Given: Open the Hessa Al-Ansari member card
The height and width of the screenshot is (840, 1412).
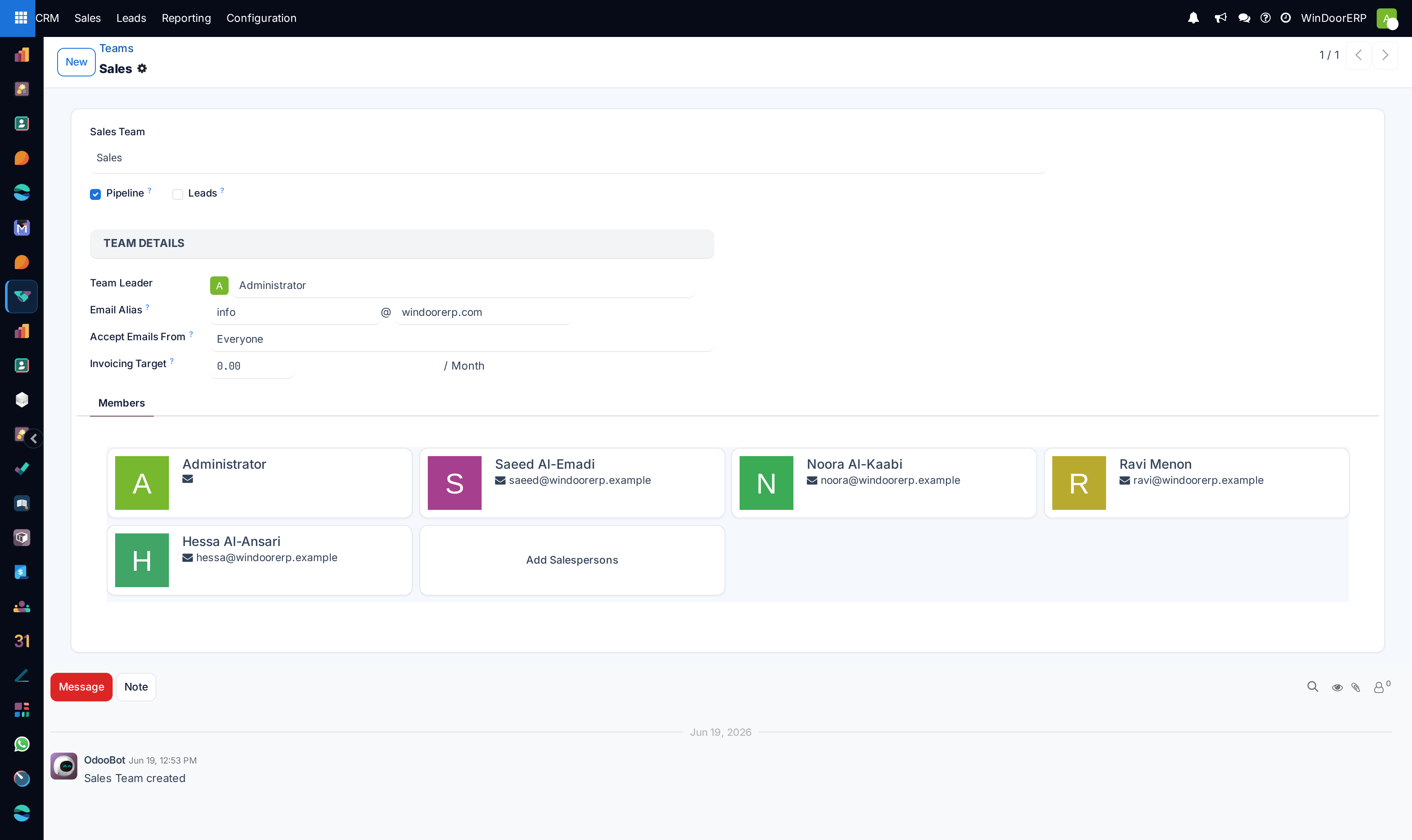Looking at the screenshot, I should tap(259, 560).
